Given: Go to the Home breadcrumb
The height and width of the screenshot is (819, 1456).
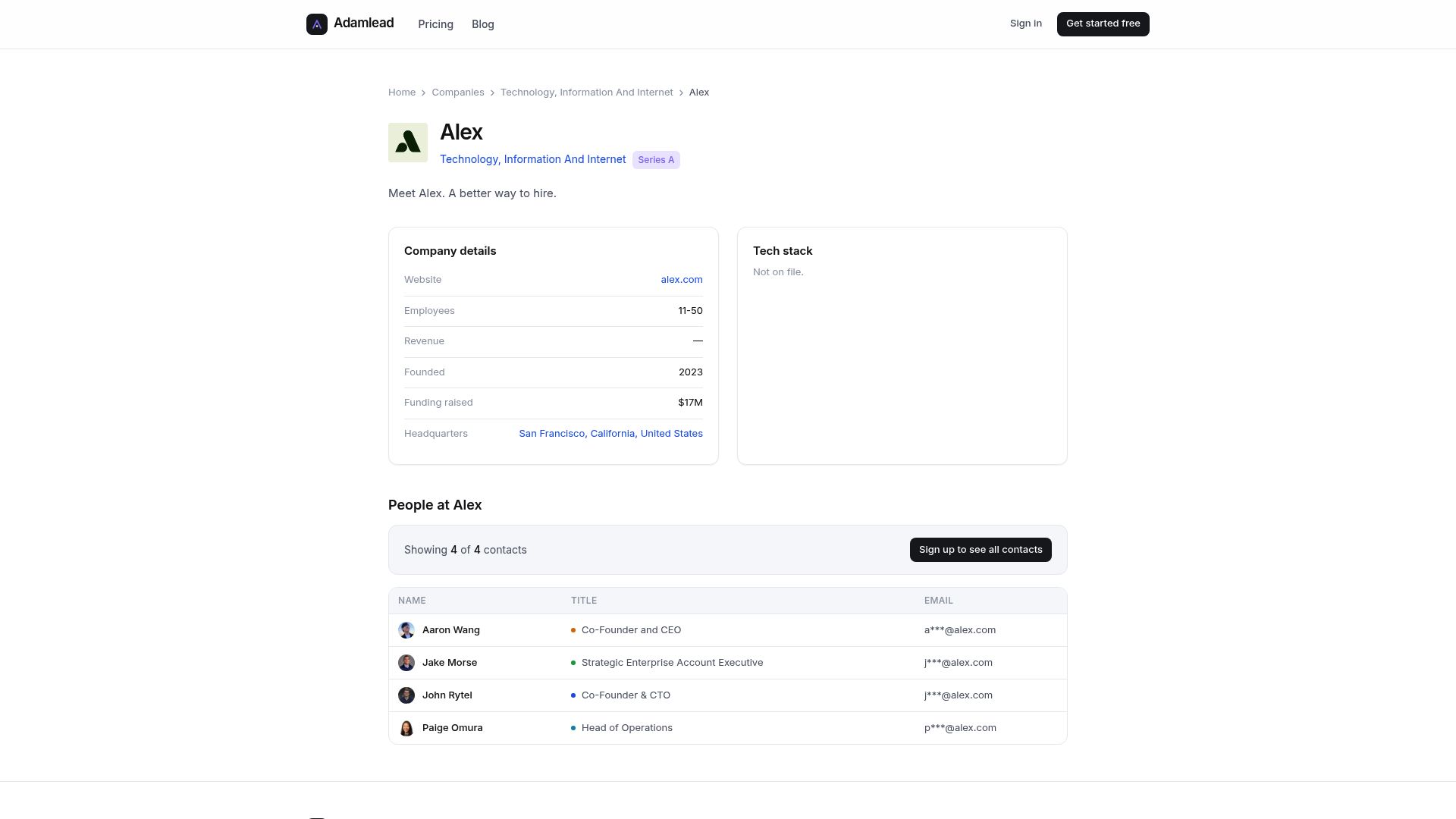Looking at the screenshot, I should [x=402, y=93].
